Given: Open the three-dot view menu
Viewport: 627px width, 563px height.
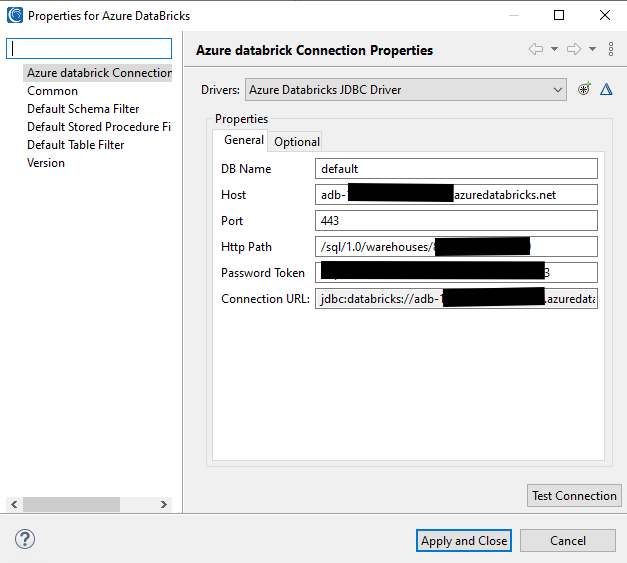Looking at the screenshot, I should pyautogui.click(x=610, y=49).
